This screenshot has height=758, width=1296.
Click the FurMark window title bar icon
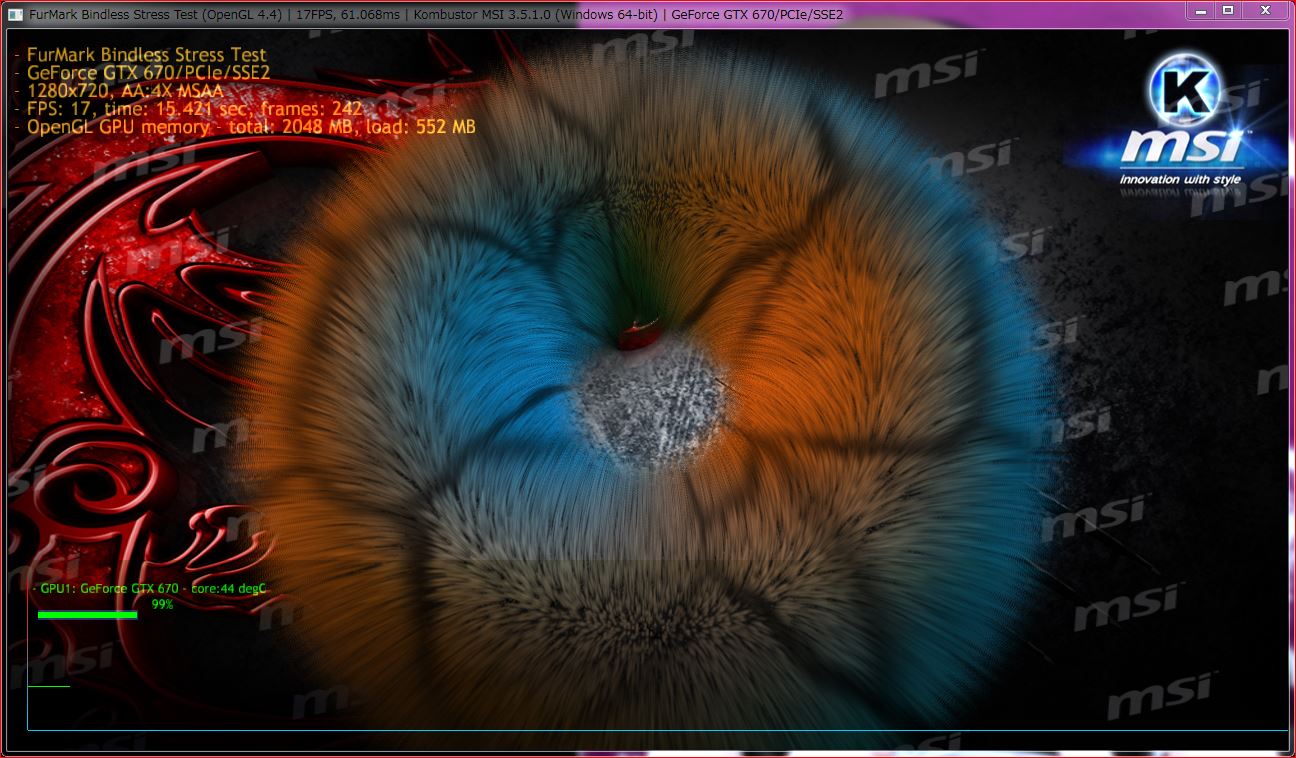[x=15, y=14]
